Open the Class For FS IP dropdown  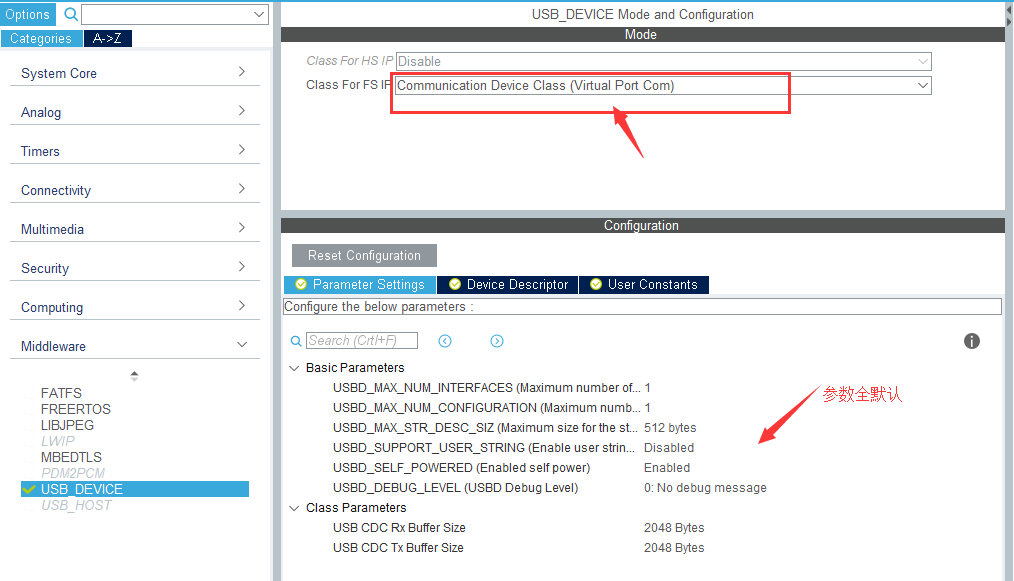(663, 85)
